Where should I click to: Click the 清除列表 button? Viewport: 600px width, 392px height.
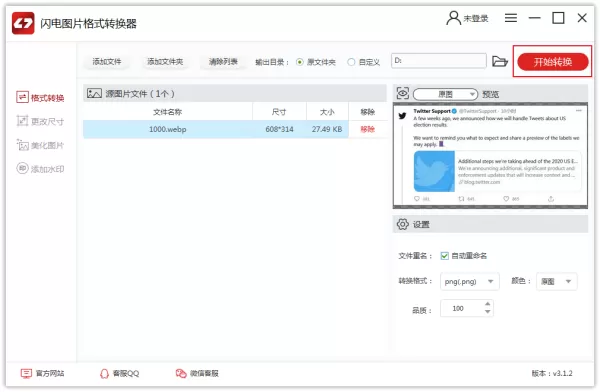(x=223, y=62)
